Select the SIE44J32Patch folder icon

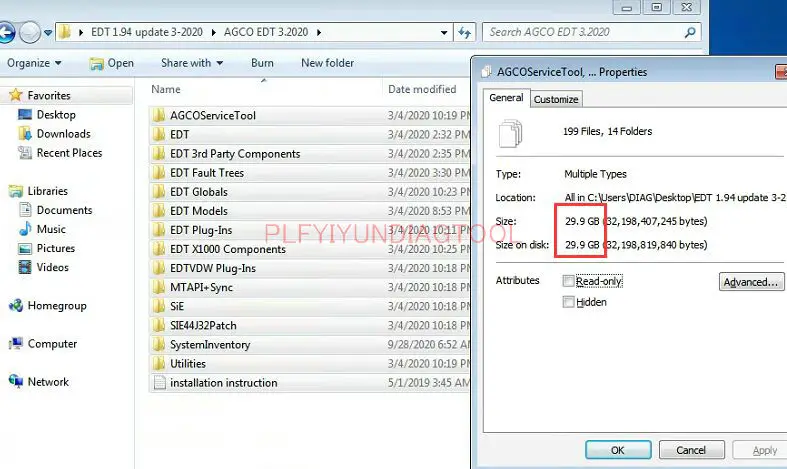coord(159,325)
